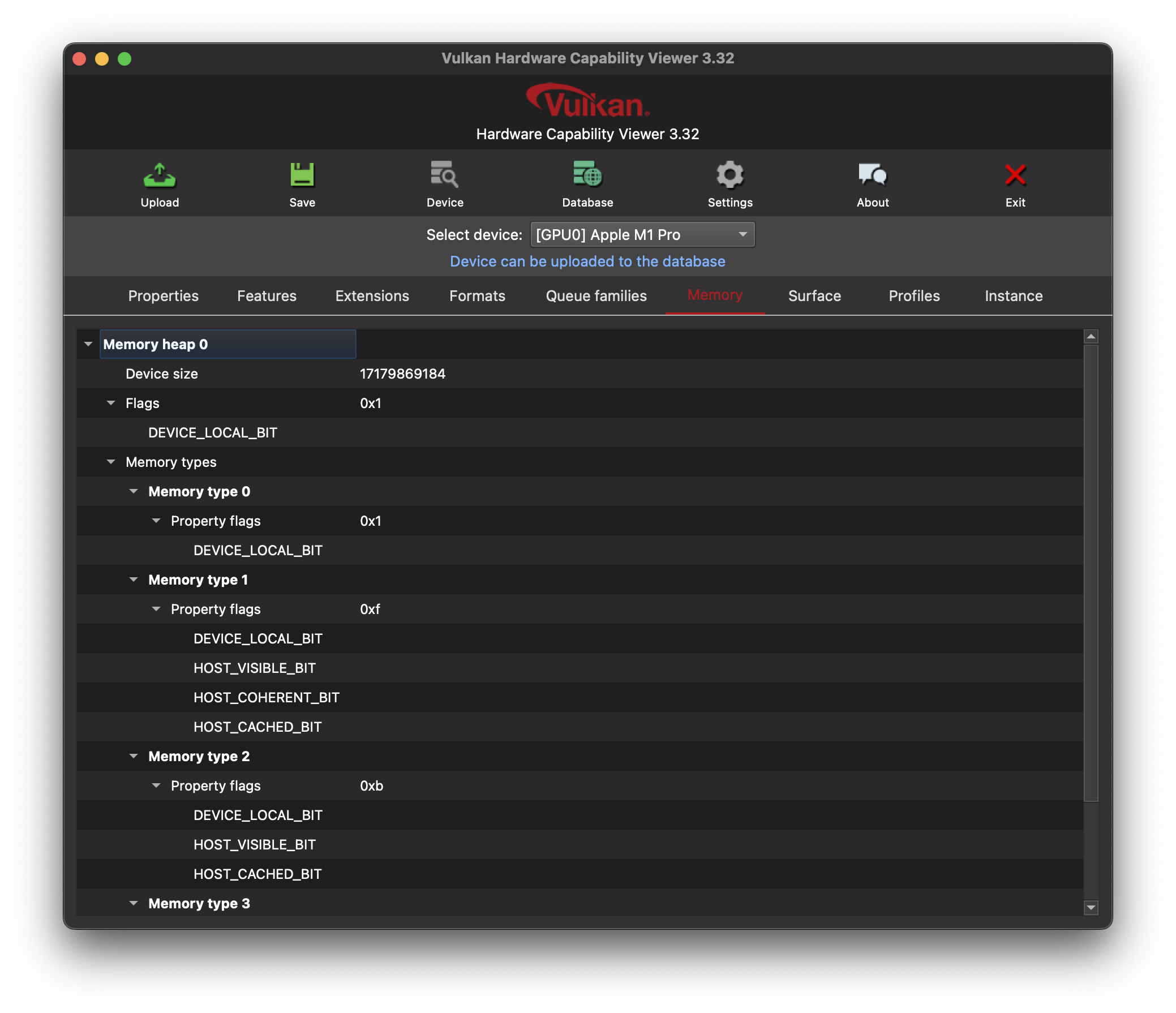This screenshot has height=1013, width=1176.
Task: Click the vertical scrollbar thumb
Action: click(1091, 573)
